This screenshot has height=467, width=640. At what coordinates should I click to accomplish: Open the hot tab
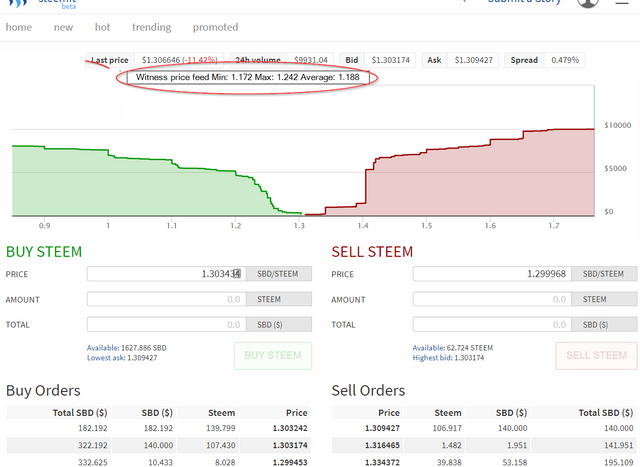[102, 27]
